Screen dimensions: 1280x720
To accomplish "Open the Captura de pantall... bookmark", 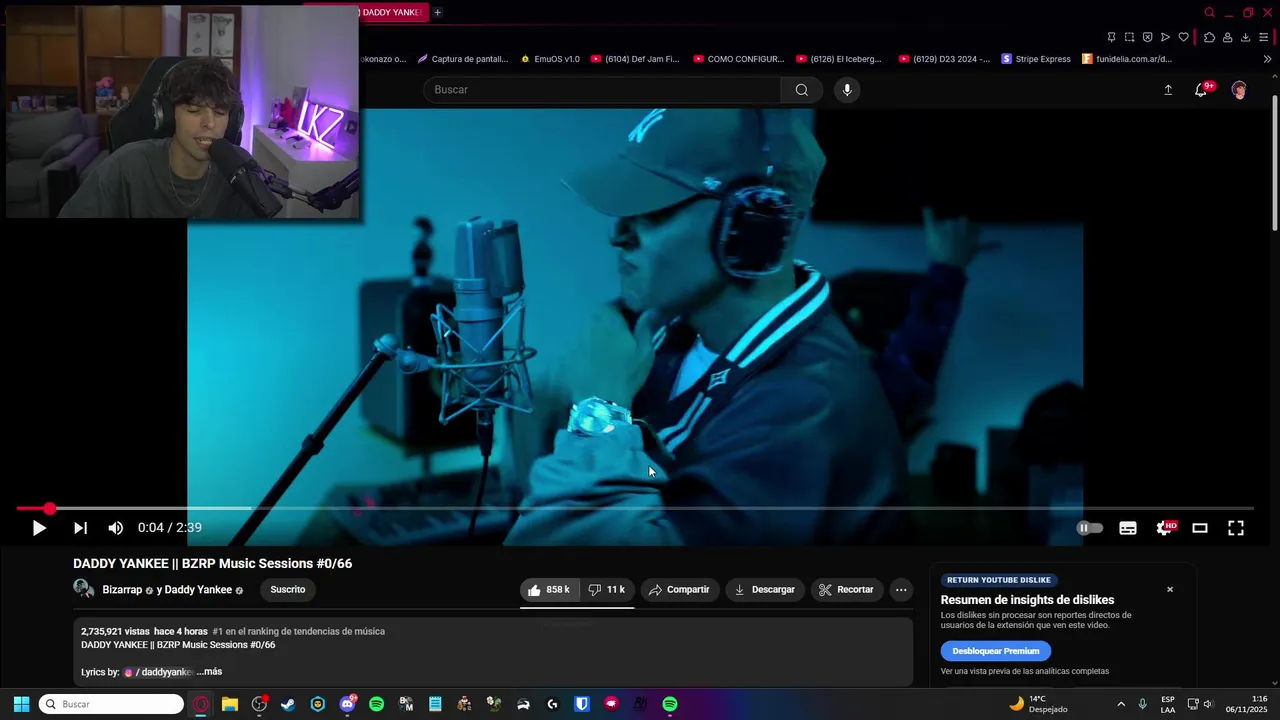I will [463, 59].
